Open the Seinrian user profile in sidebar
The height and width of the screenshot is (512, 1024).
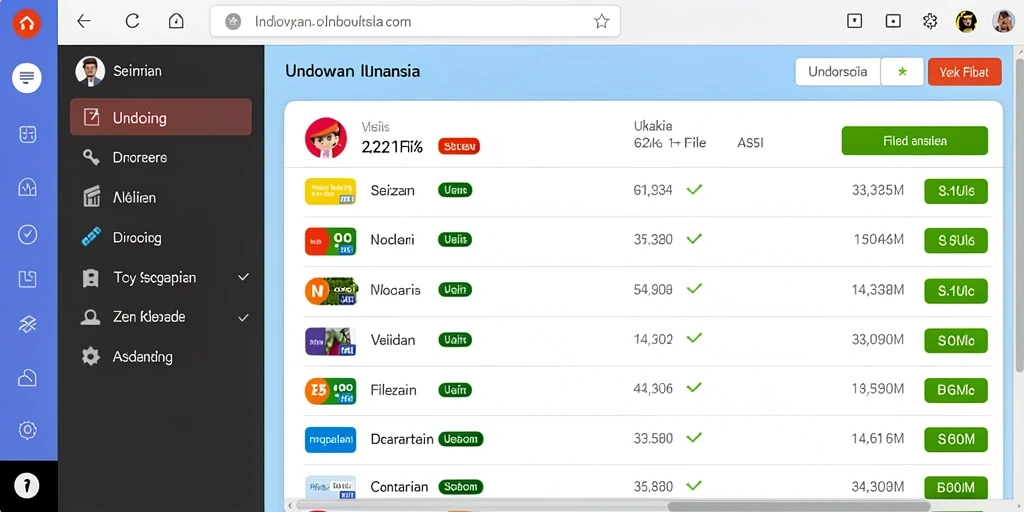pos(119,71)
